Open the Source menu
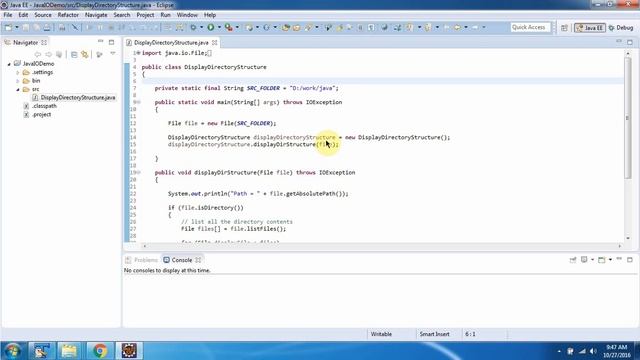Screen dimensions: 640x360 click(x=43, y=15)
